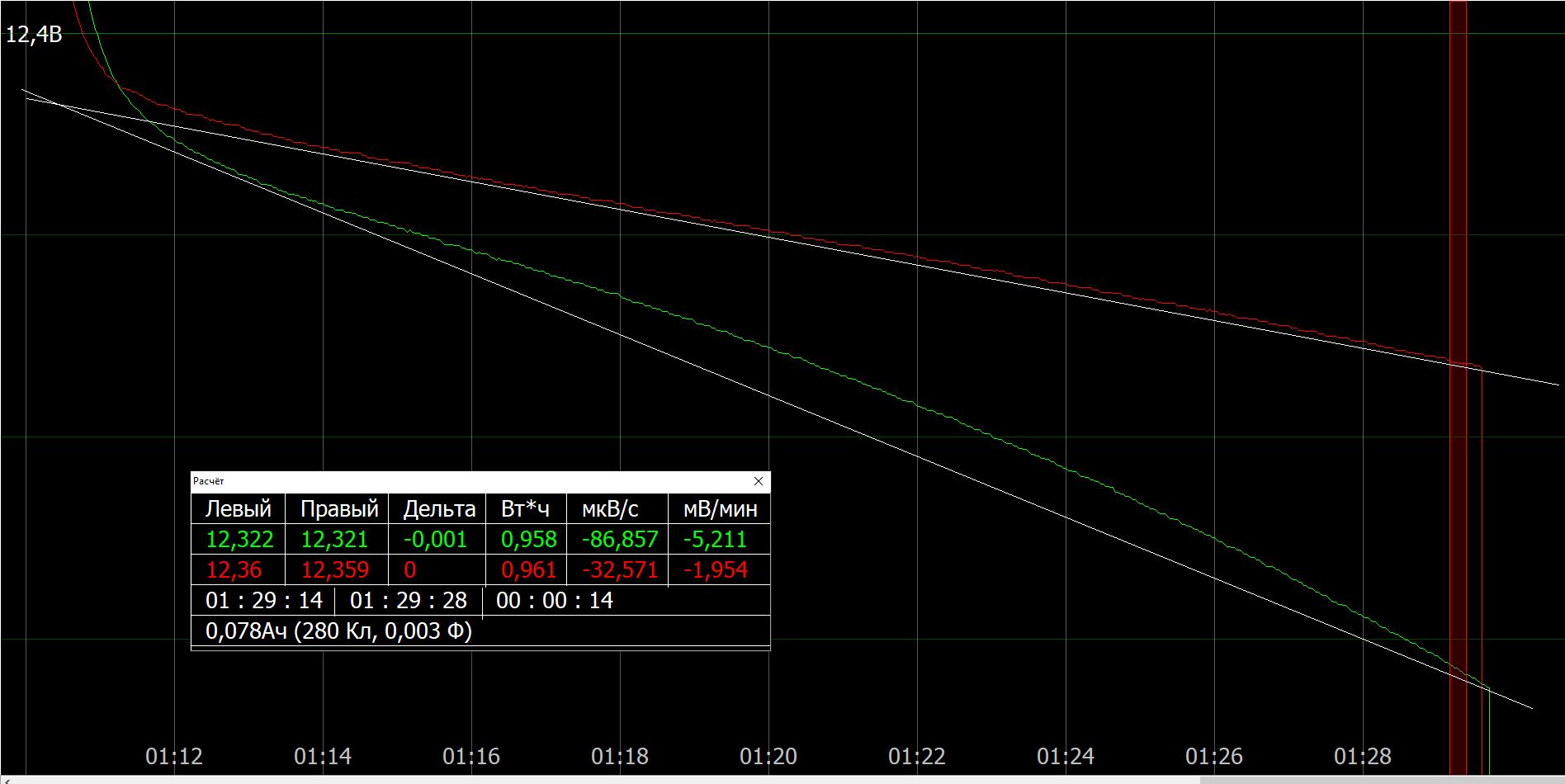Click the horizontal scrollbar thumb at bottom
The height and width of the screenshot is (784, 1565).
1382,780
